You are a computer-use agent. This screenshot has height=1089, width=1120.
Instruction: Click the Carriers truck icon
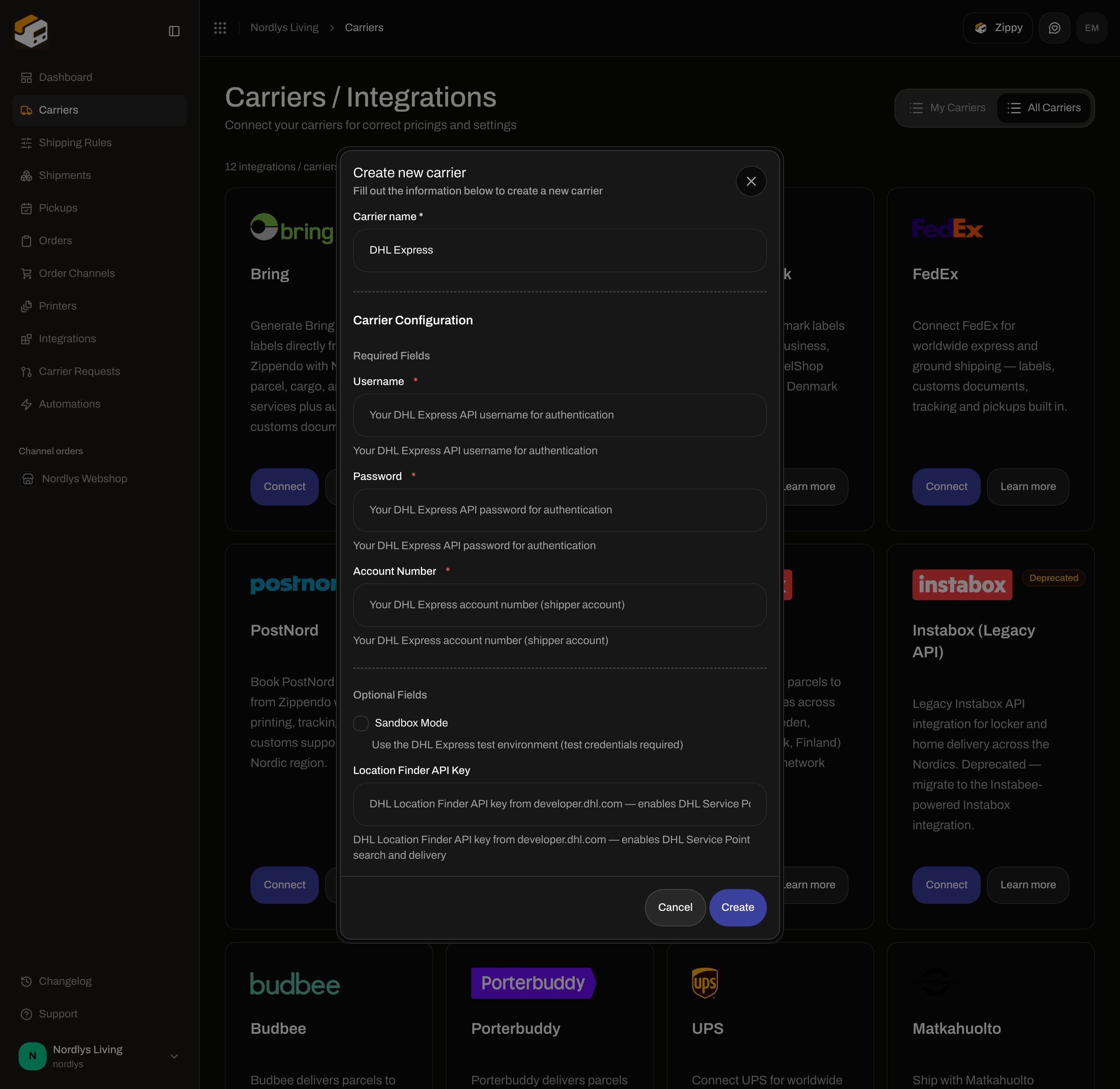(26, 110)
